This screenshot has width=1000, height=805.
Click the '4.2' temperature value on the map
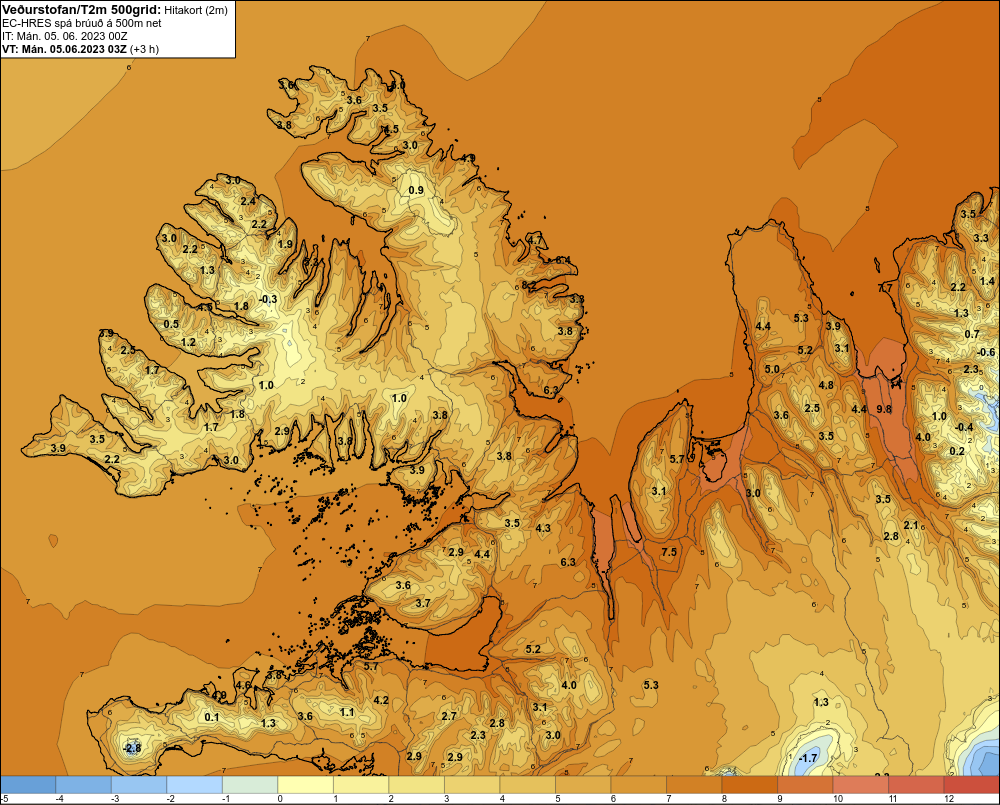[x=381, y=700]
